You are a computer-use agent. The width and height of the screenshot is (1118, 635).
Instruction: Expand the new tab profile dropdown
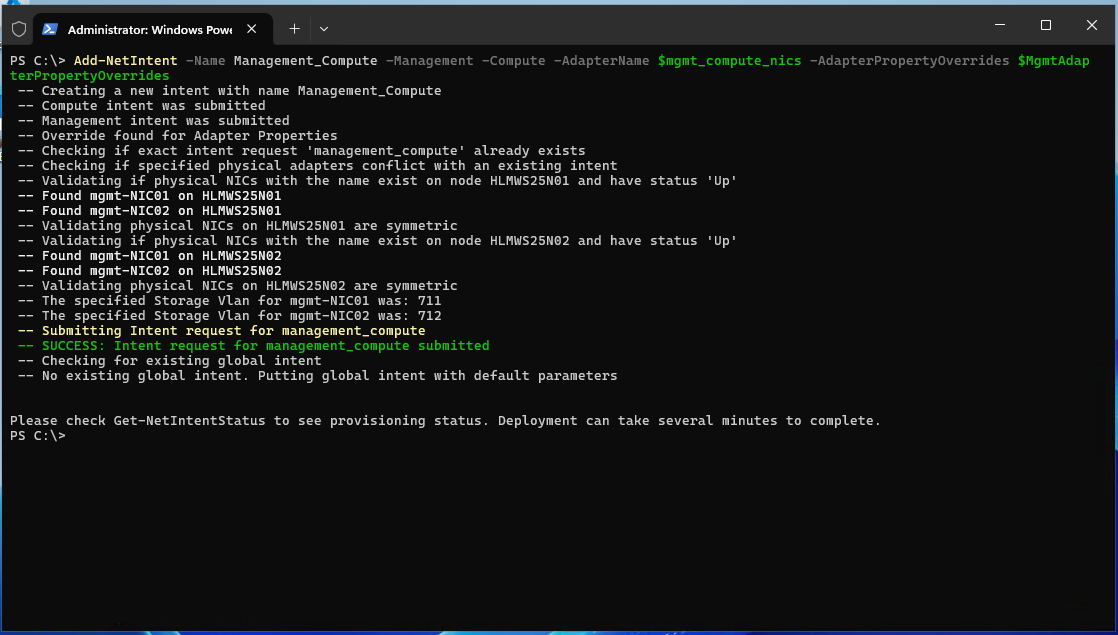coord(323,29)
